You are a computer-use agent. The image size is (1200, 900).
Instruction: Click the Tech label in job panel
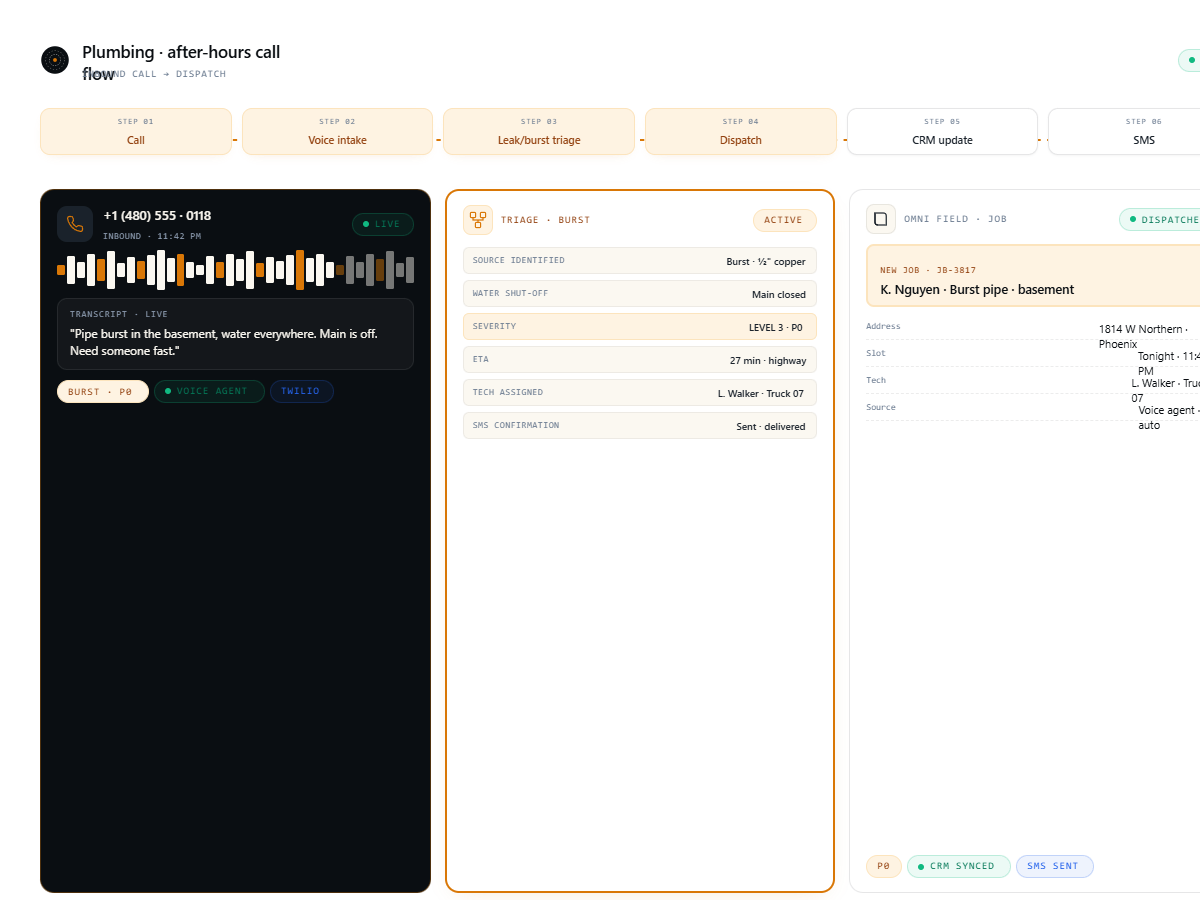coord(875,380)
